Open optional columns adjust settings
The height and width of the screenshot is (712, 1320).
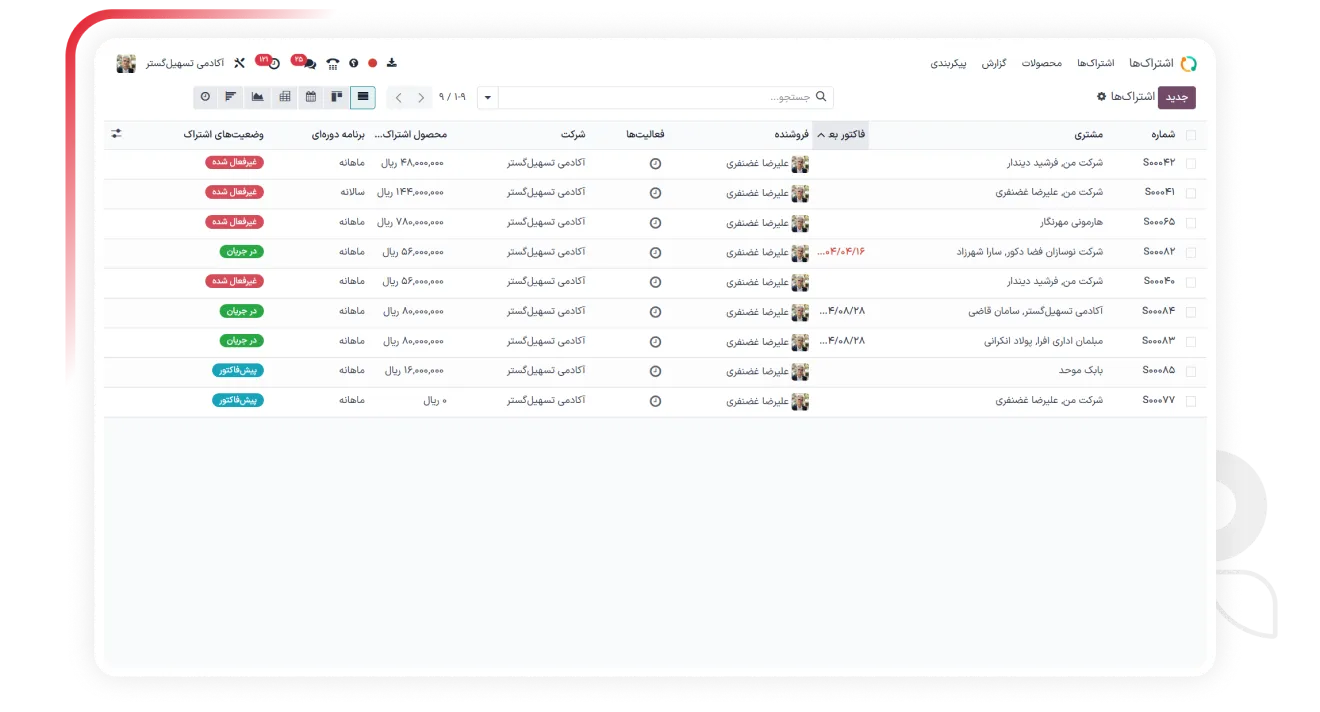116,134
